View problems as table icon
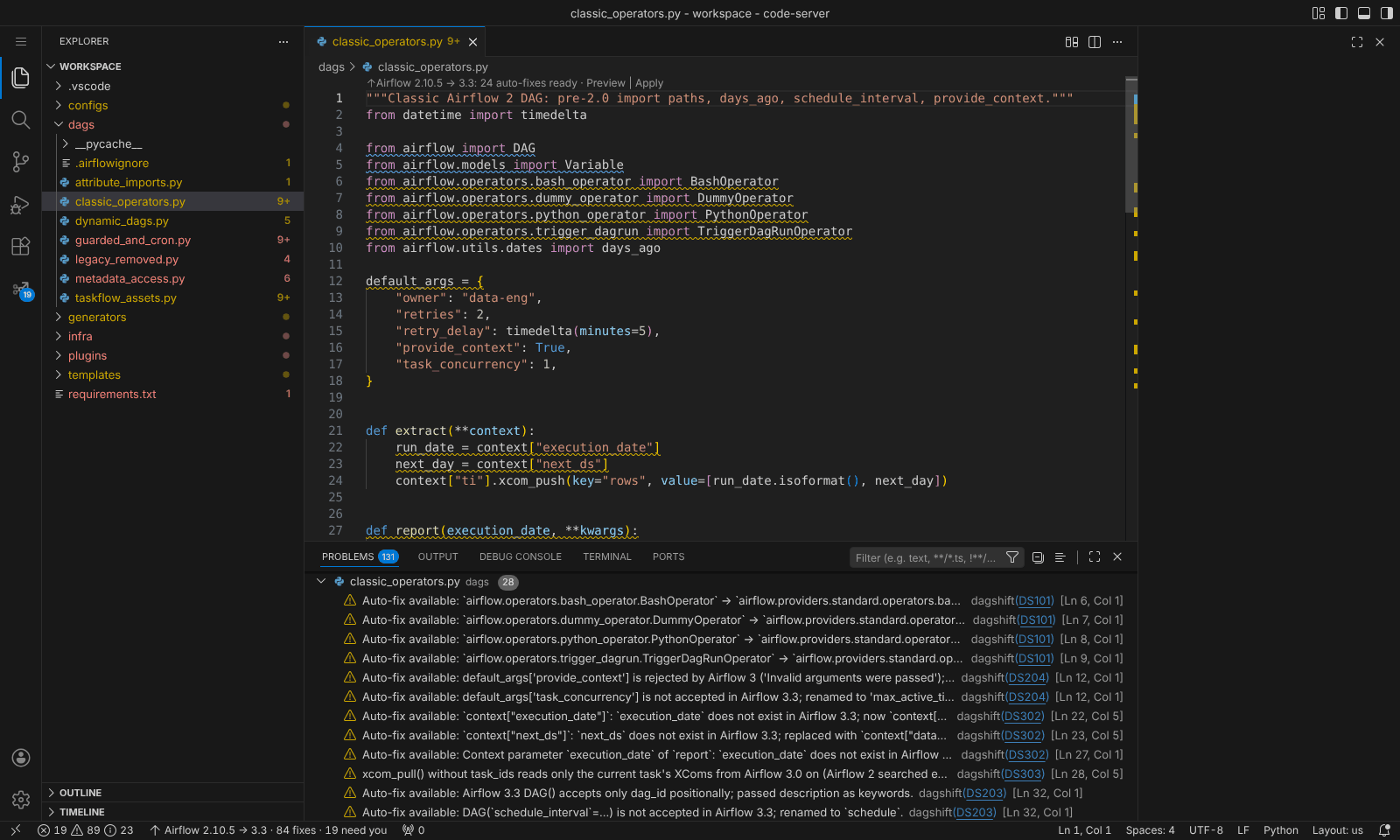Screen dimensions: 1400x840 pyautogui.click(x=1060, y=557)
